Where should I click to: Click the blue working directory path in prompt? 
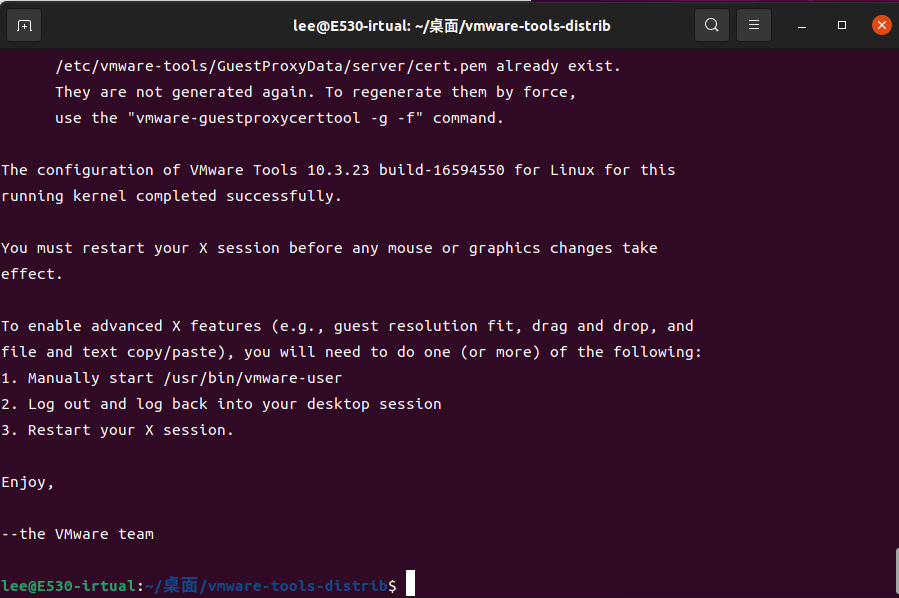coord(267,585)
